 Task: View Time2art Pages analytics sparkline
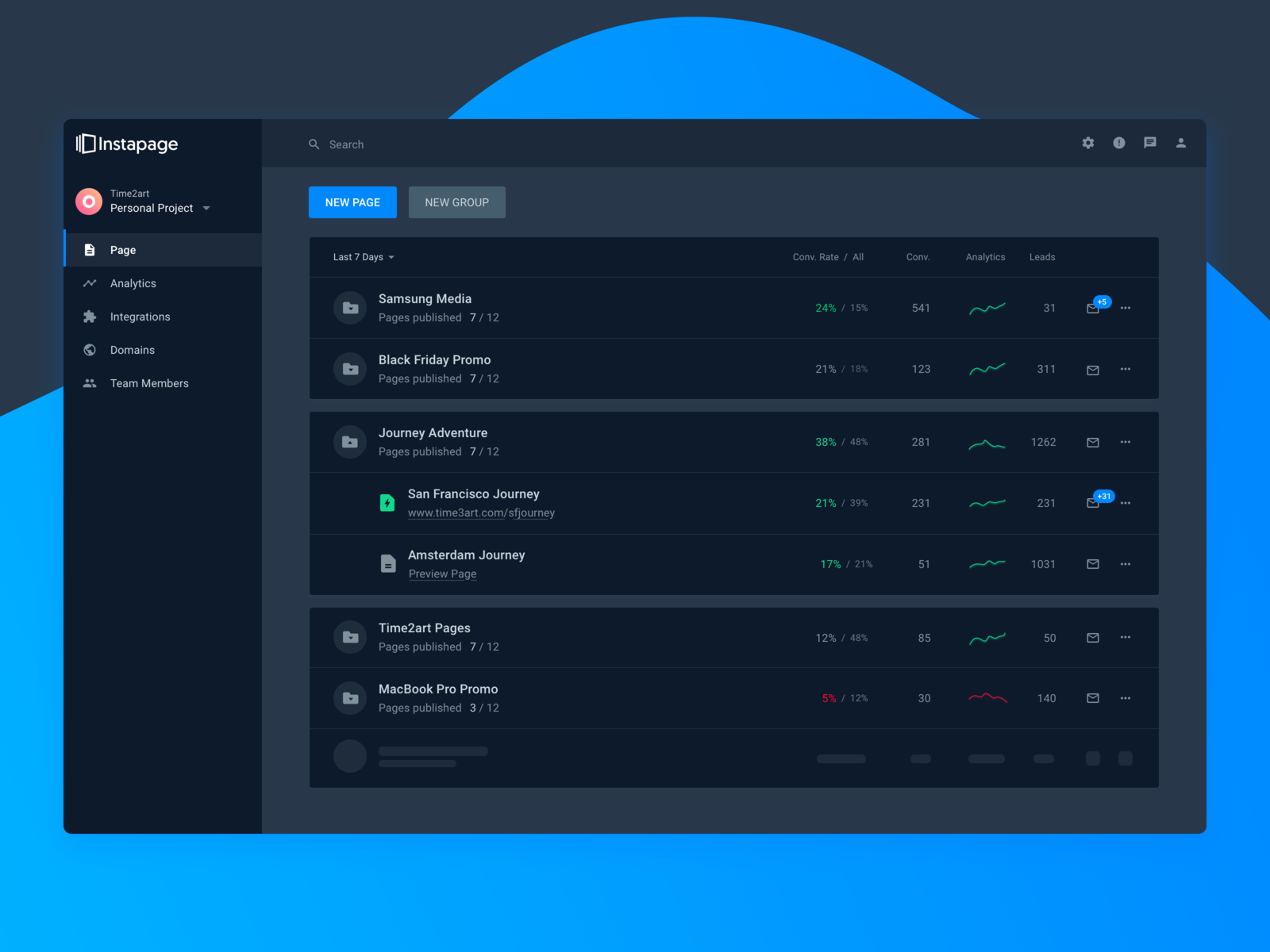pos(987,638)
